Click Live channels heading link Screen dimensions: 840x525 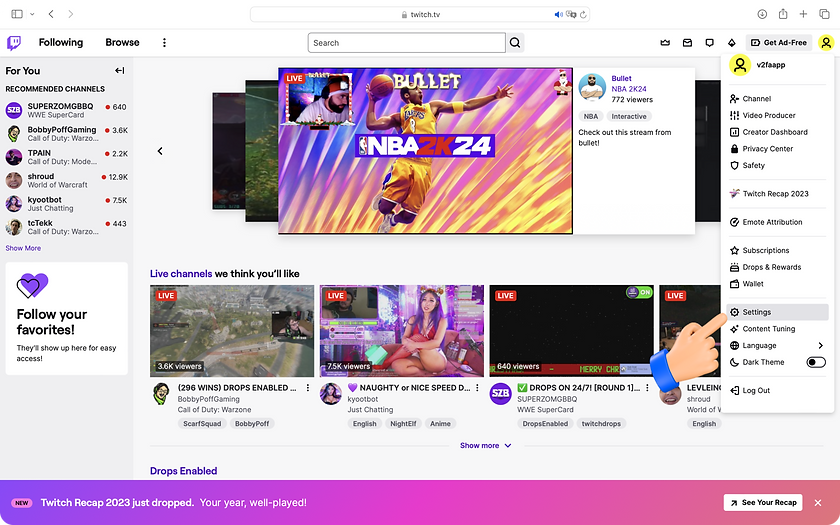point(181,274)
